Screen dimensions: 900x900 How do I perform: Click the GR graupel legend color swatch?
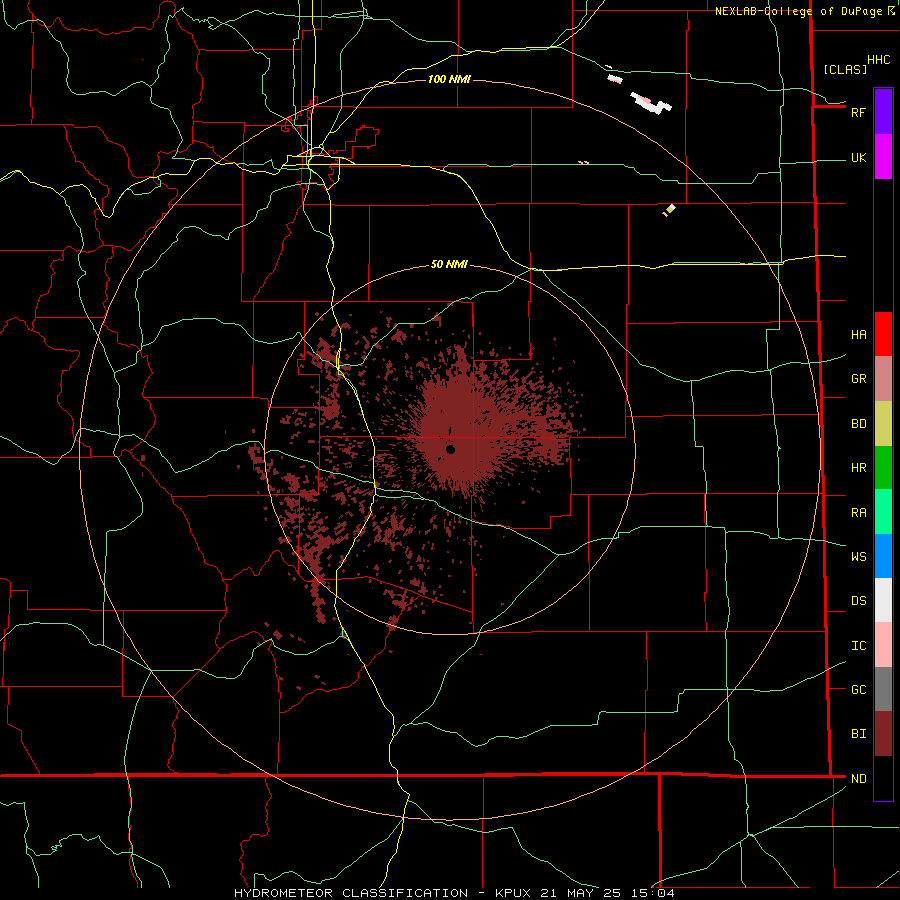coord(883,378)
